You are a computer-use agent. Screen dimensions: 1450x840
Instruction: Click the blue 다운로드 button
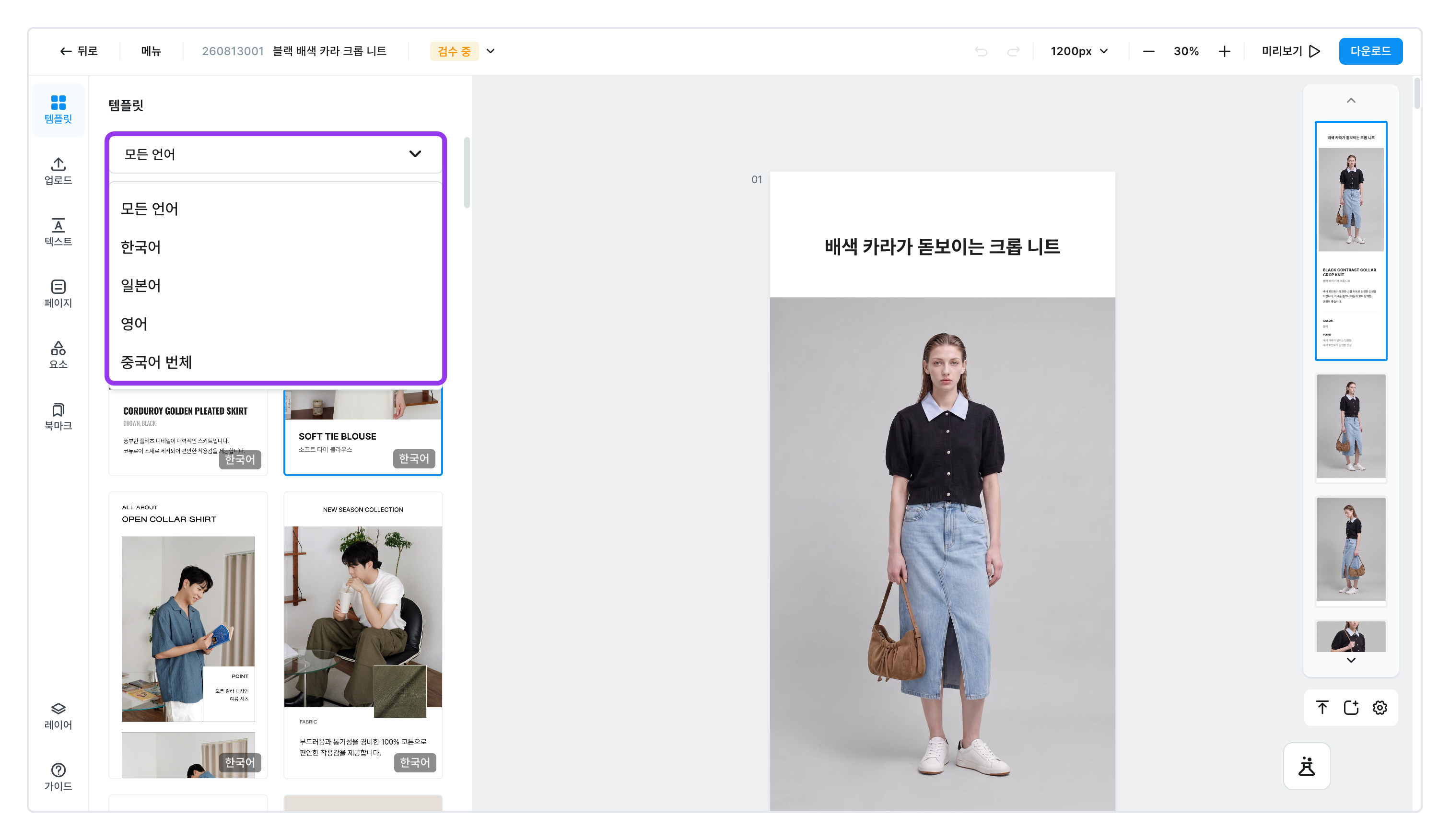click(1370, 51)
